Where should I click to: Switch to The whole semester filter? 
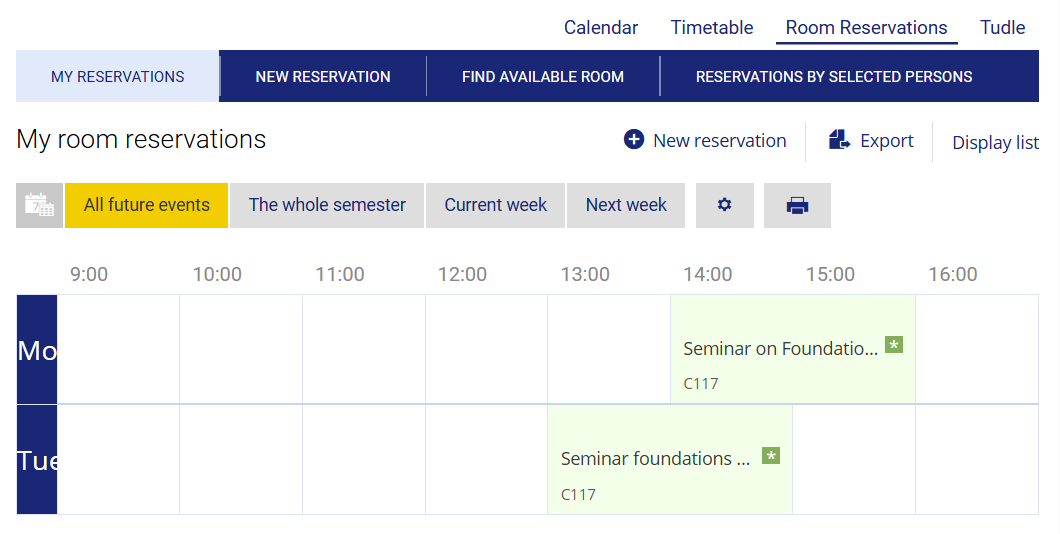pyautogui.click(x=327, y=205)
